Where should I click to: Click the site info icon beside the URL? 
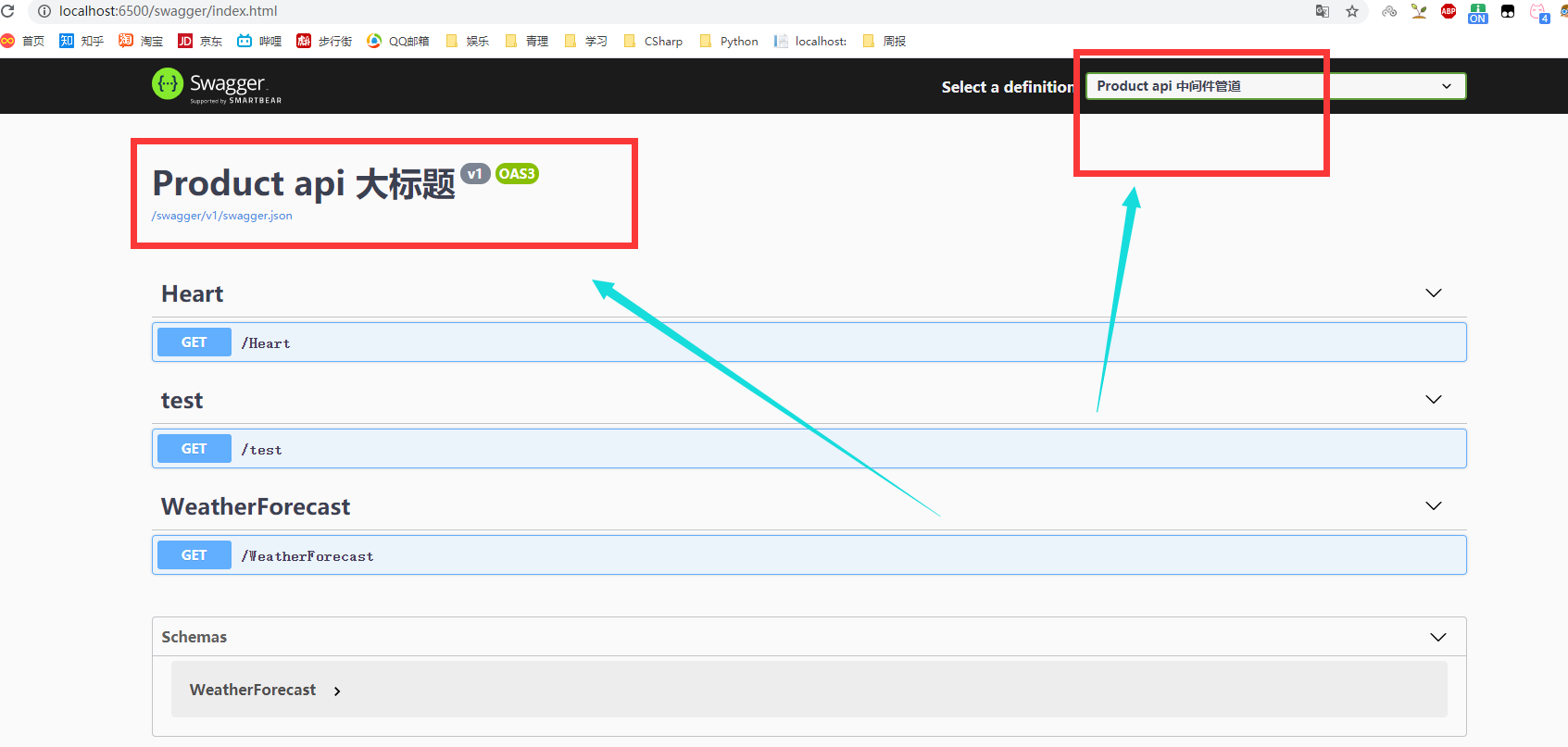coord(44,11)
